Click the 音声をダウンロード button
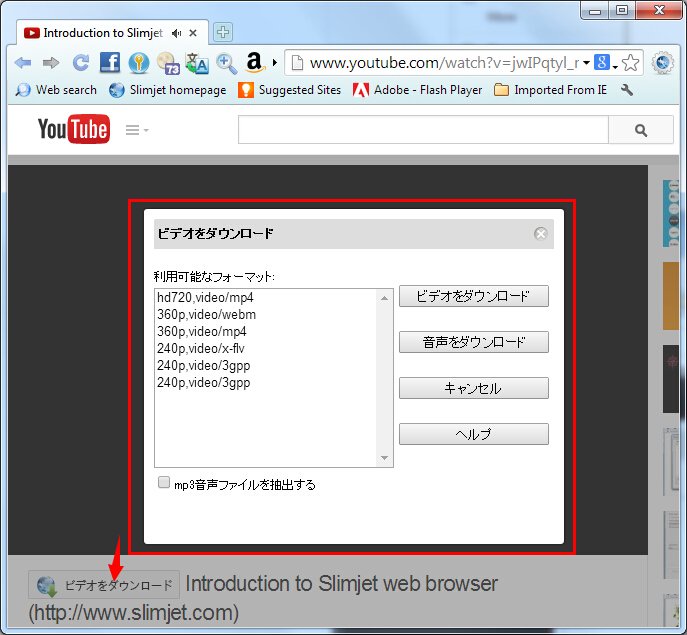Viewport: 687px width, 635px height. 474,342
